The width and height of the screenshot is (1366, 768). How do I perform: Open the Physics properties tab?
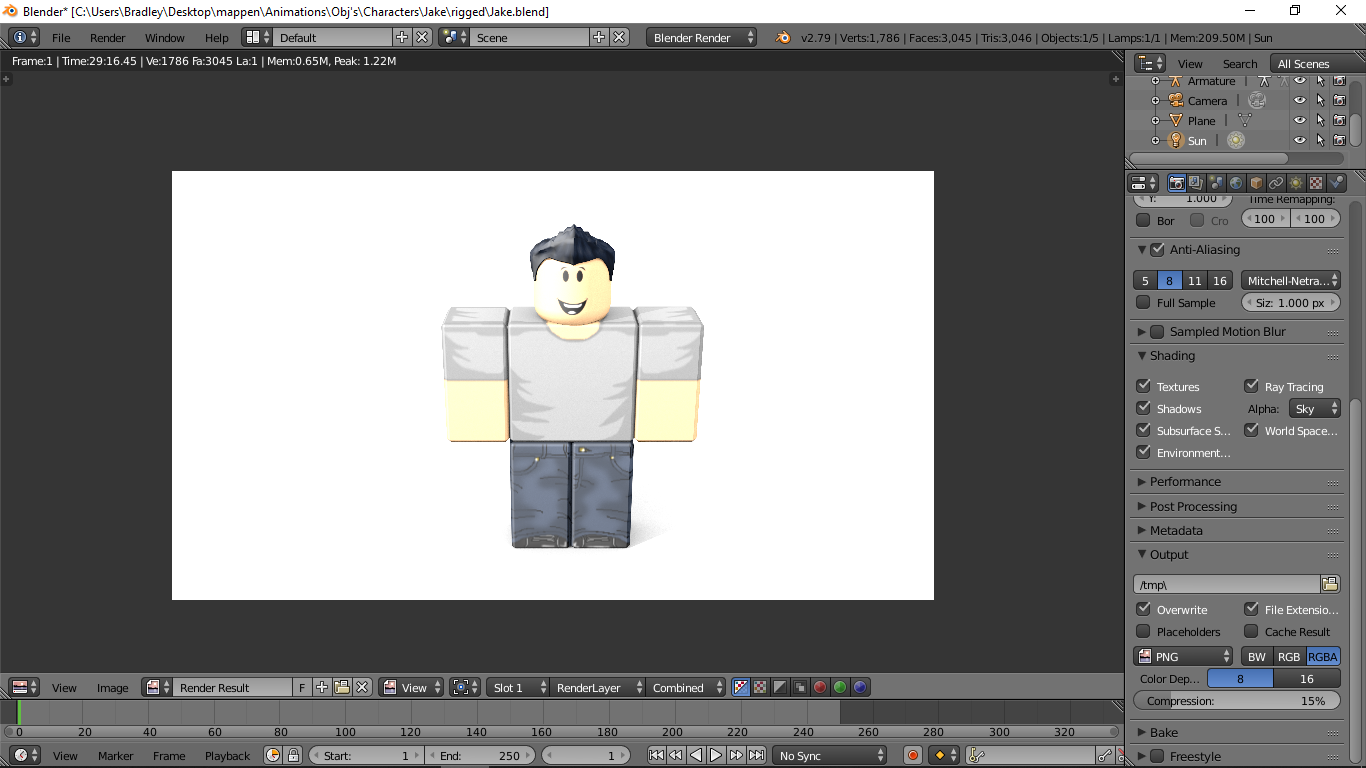(1336, 183)
